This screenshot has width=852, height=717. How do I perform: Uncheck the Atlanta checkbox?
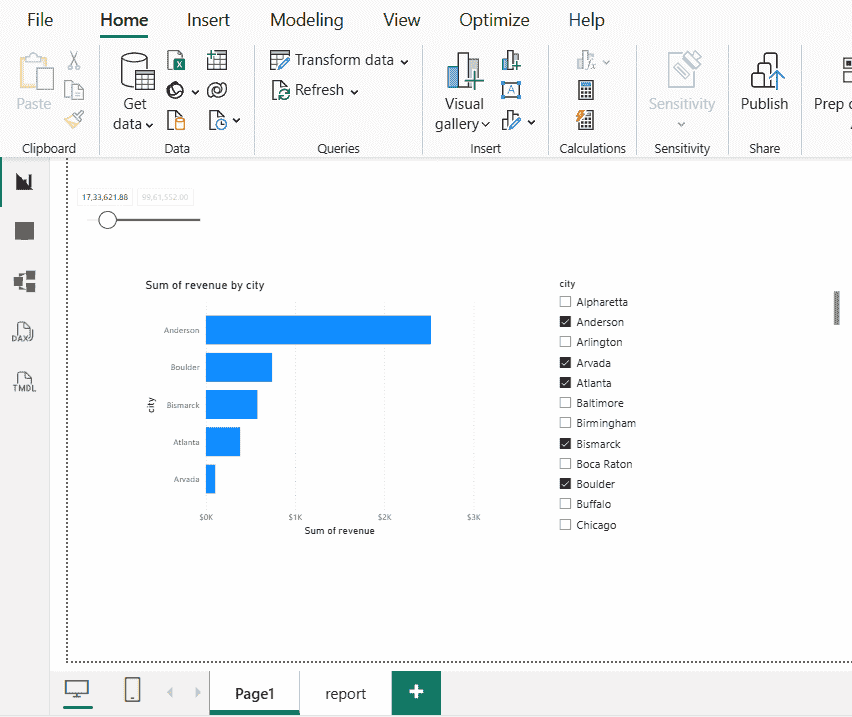[565, 382]
